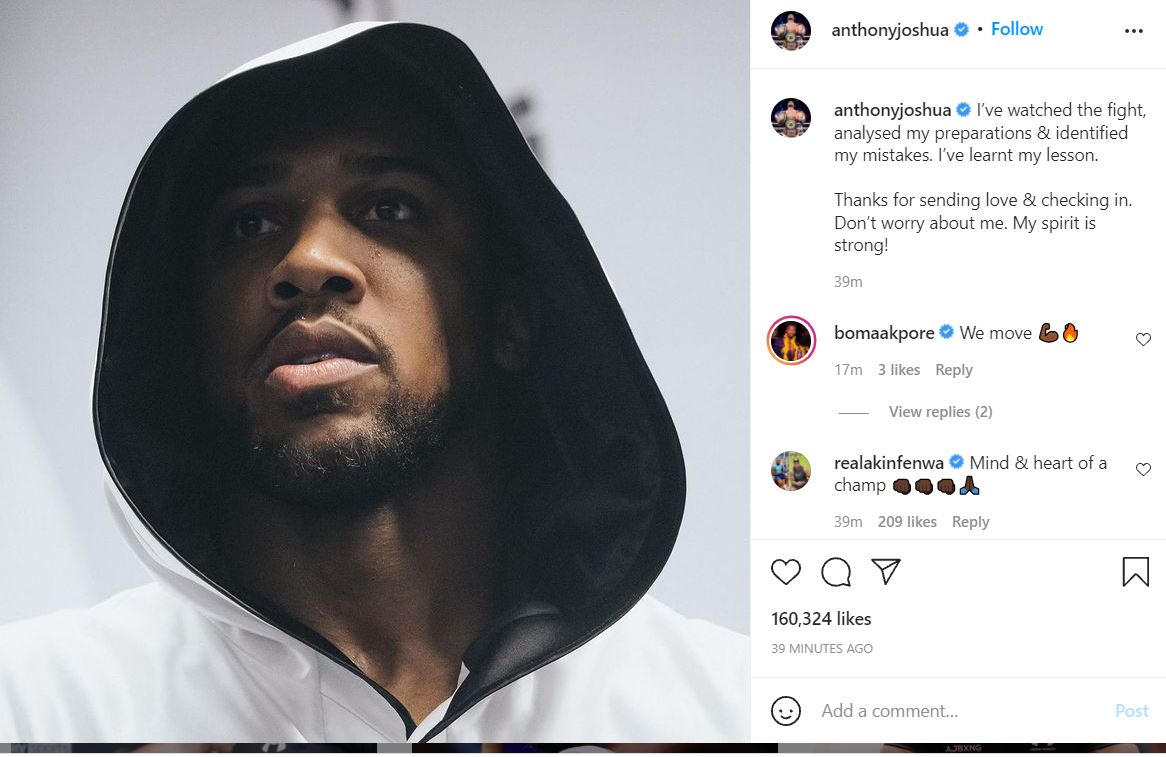Open the comment bubble icon
This screenshot has height=757, width=1166.
tap(836, 572)
